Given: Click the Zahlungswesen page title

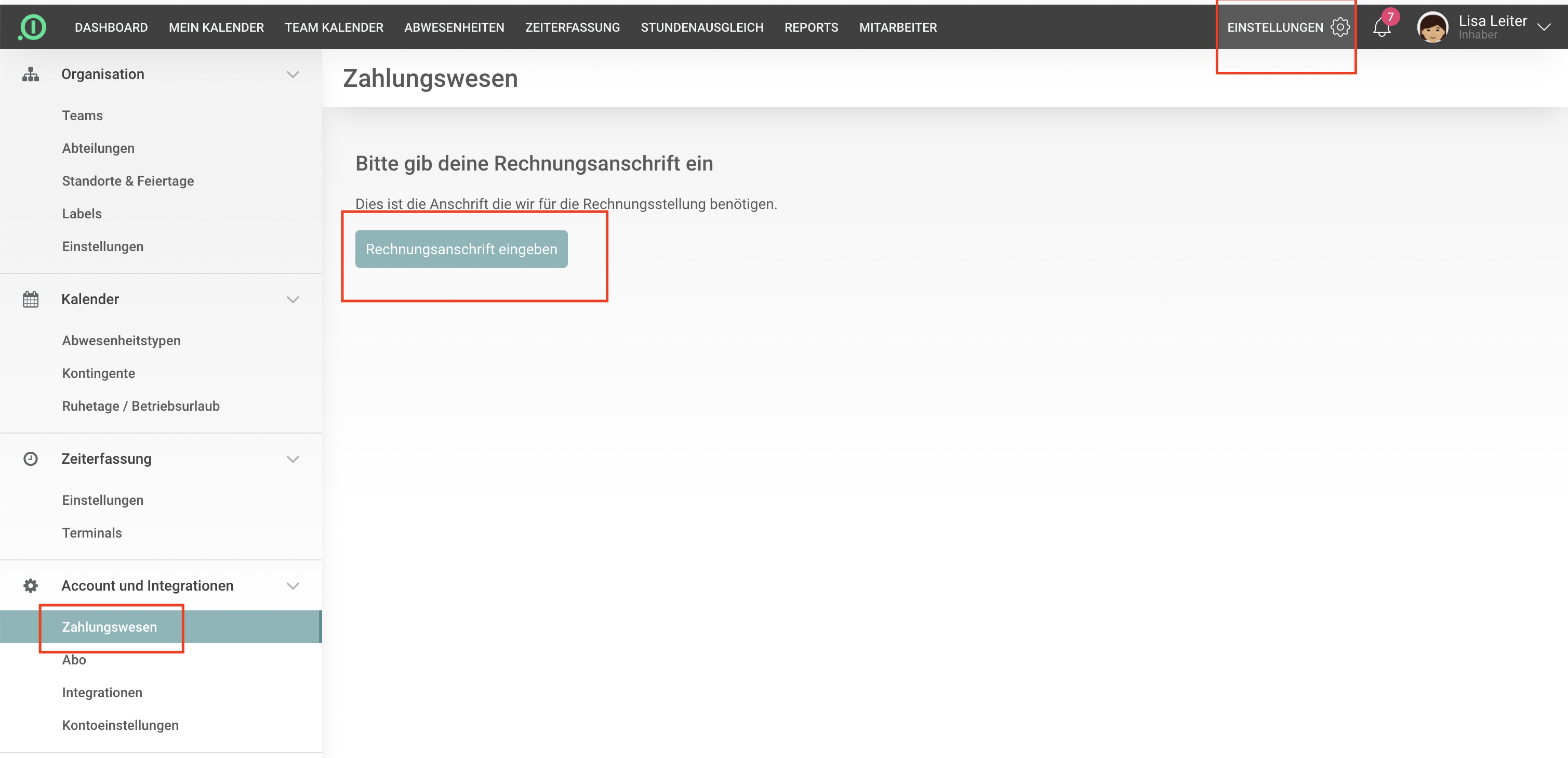Looking at the screenshot, I should click(x=430, y=79).
